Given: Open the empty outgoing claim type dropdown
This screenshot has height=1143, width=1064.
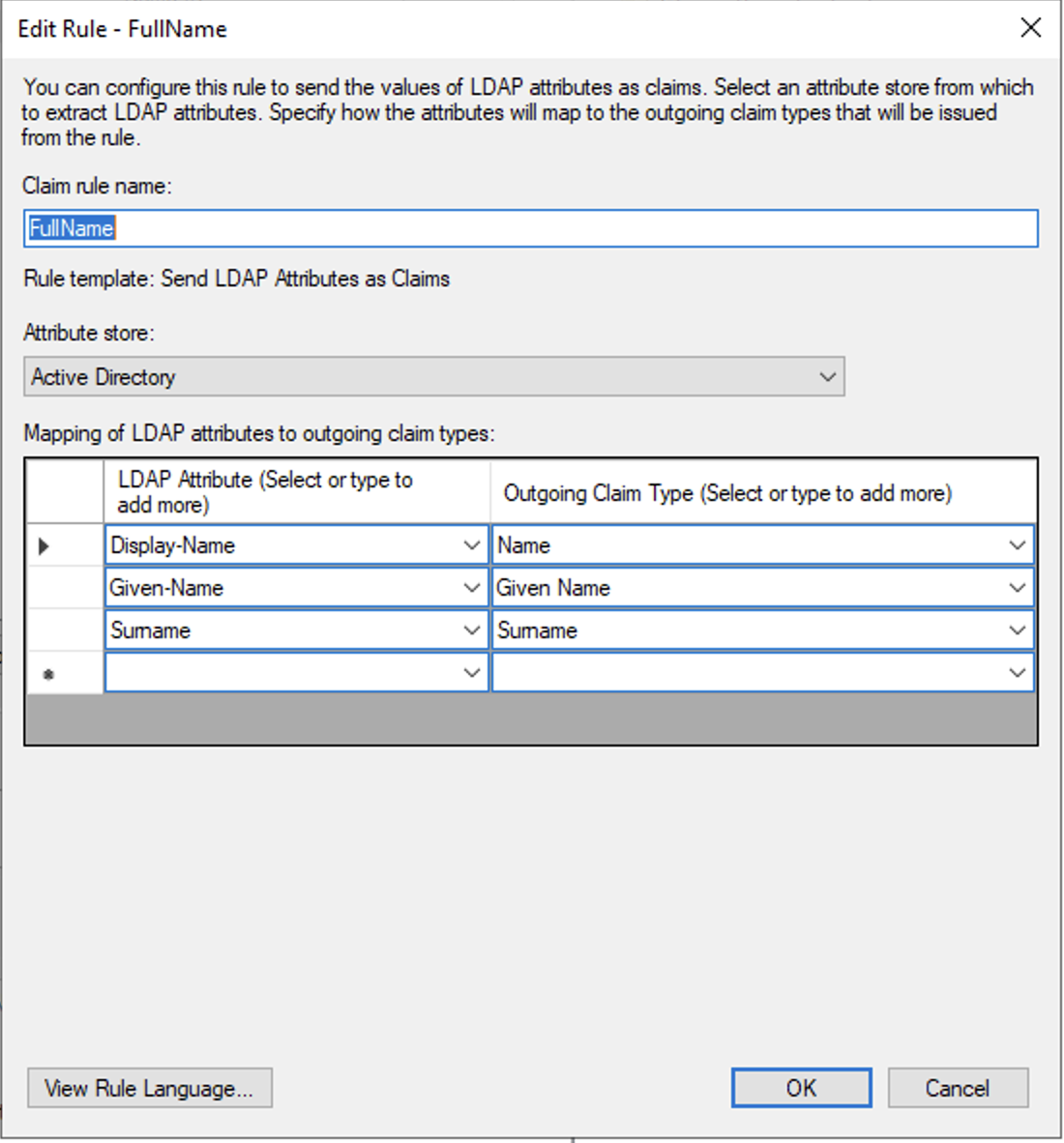Looking at the screenshot, I should (1017, 673).
